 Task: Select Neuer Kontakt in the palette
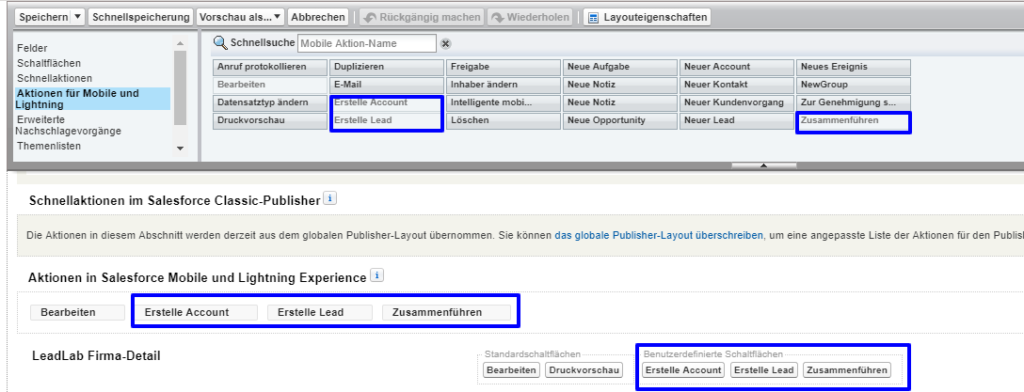pos(737,84)
